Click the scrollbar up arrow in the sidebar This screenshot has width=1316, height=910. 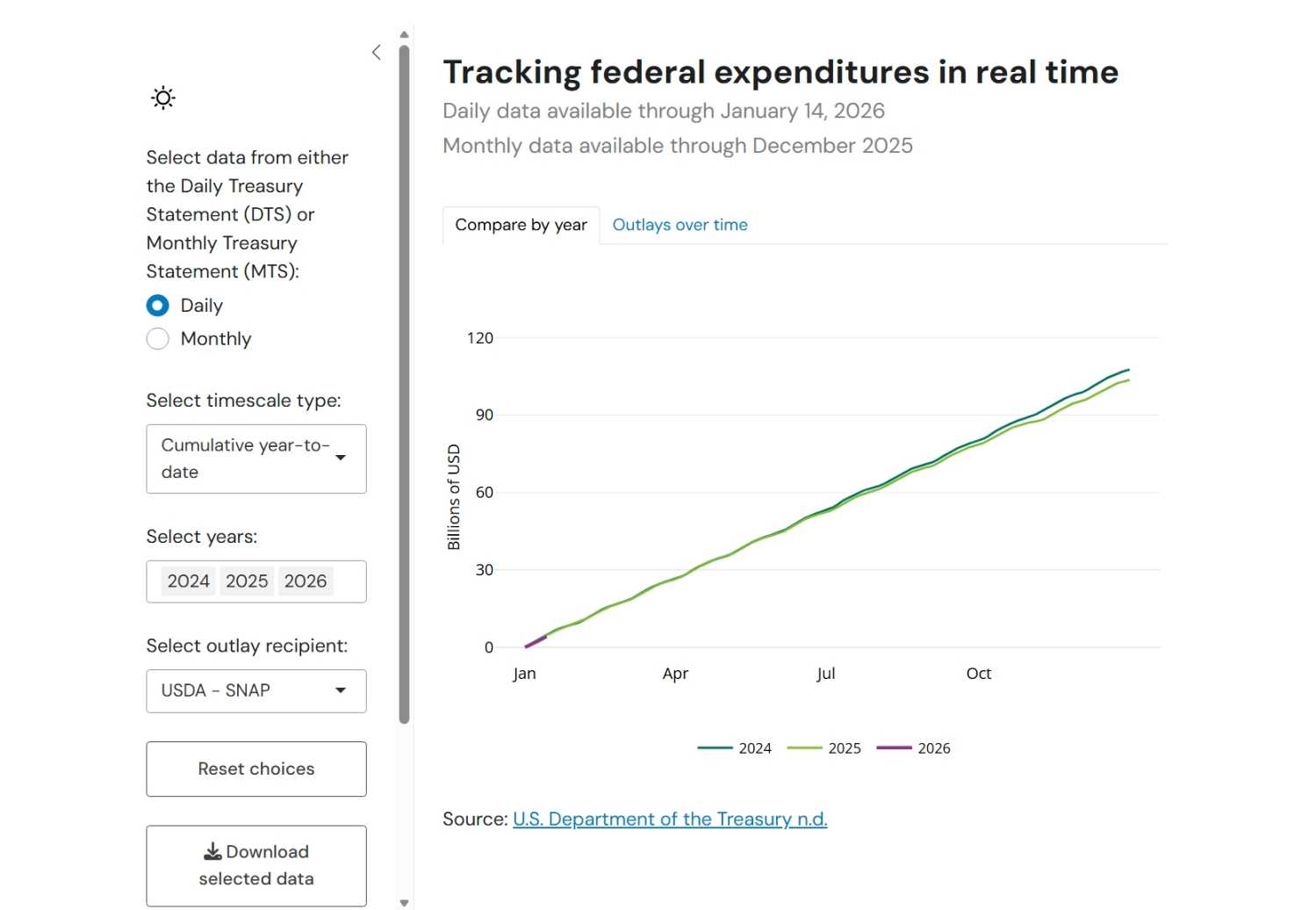coord(404,35)
